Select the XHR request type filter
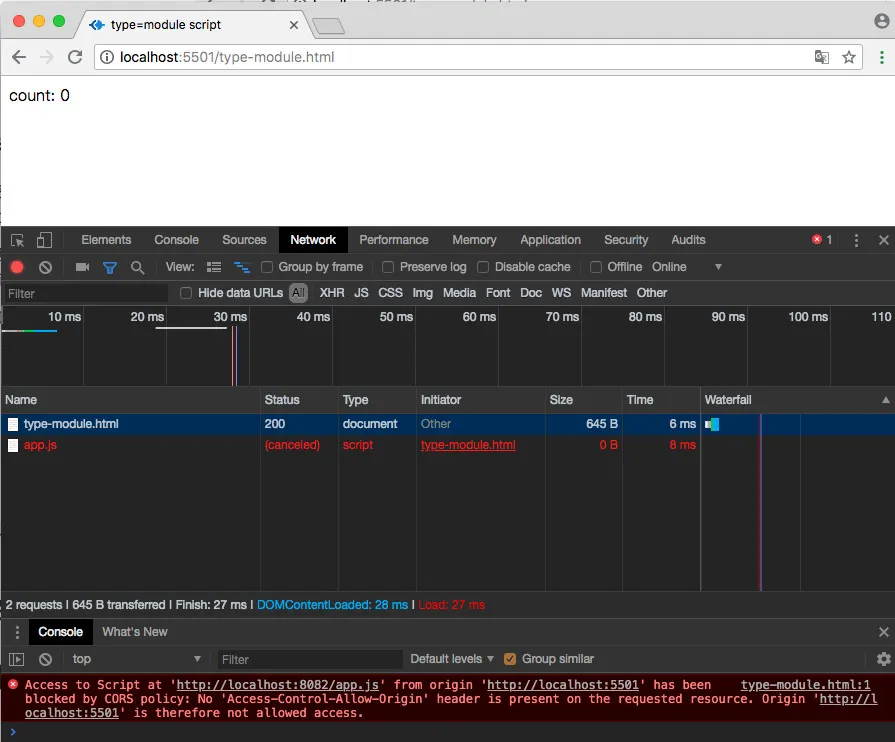 332,293
